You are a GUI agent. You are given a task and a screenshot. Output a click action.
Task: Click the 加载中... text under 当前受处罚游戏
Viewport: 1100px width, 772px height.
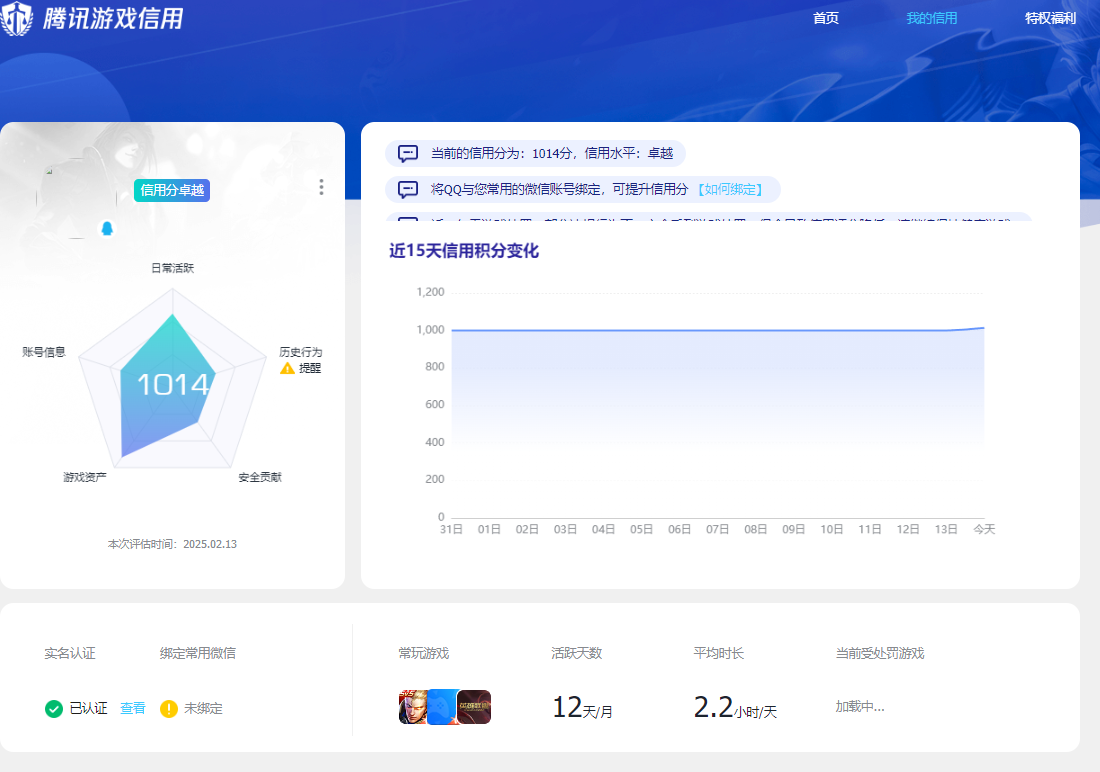coord(860,707)
